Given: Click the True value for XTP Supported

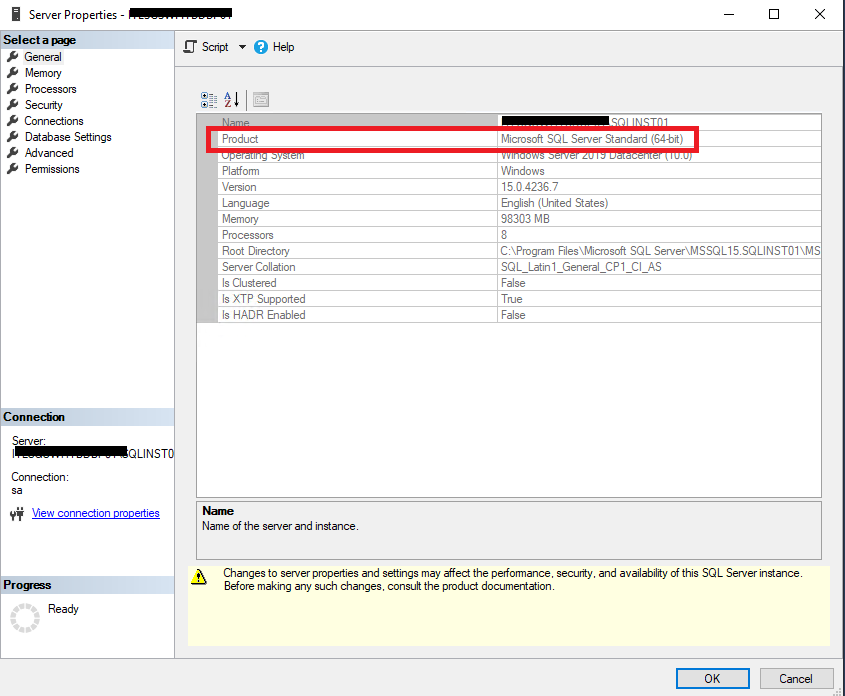Looking at the screenshot, I should [511, 299].
